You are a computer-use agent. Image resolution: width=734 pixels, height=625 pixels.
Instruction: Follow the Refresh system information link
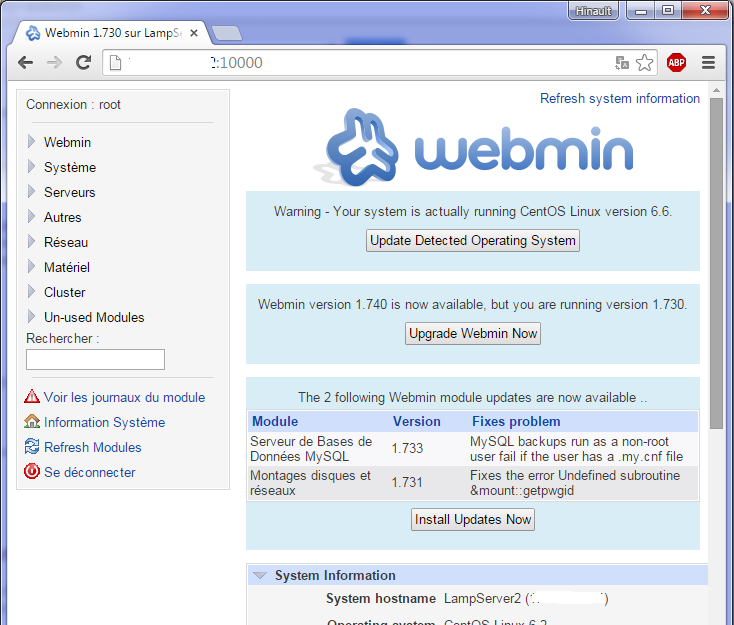coord(619,98)
